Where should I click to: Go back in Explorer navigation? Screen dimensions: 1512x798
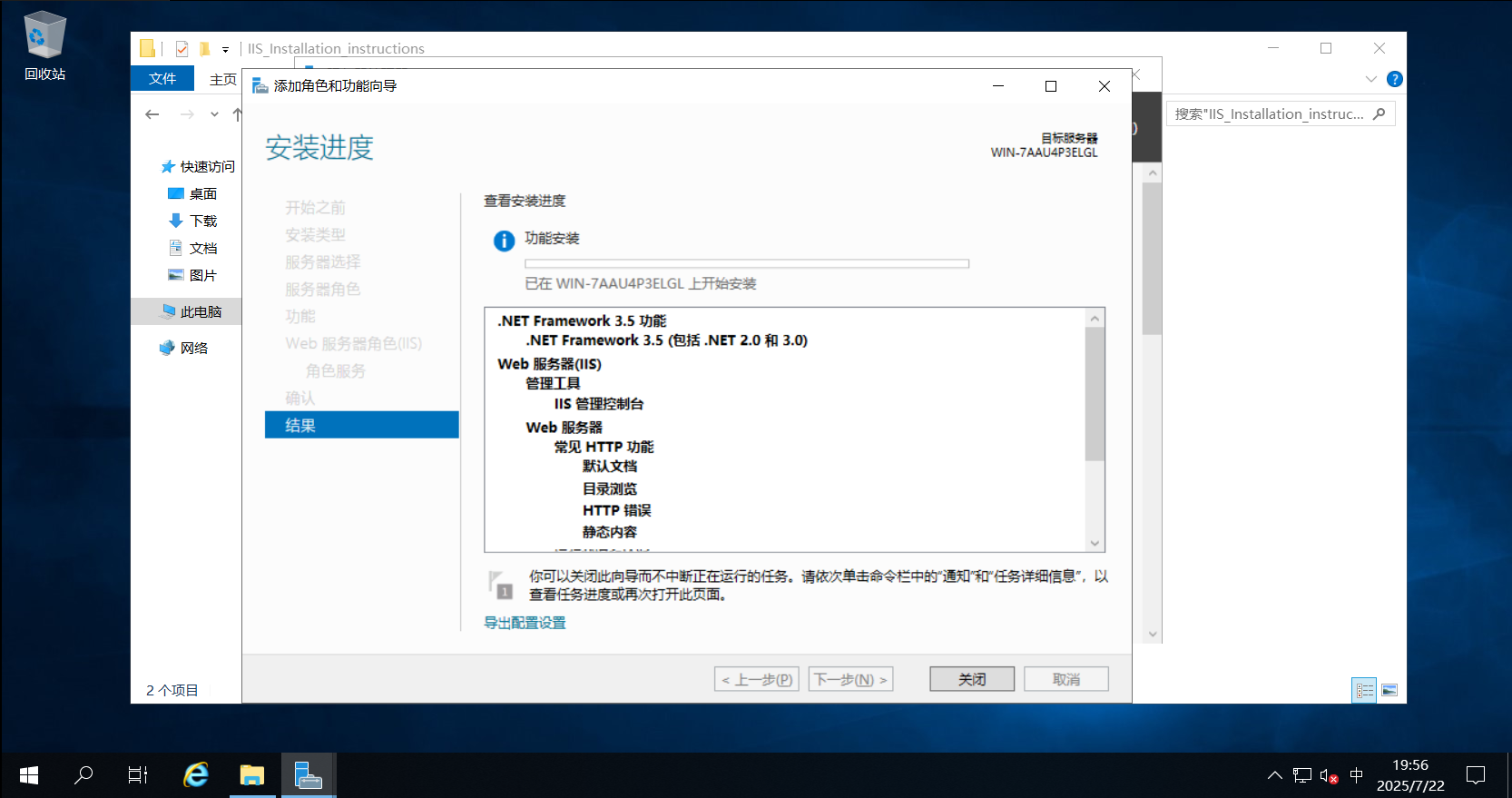(x=152, y=114)
